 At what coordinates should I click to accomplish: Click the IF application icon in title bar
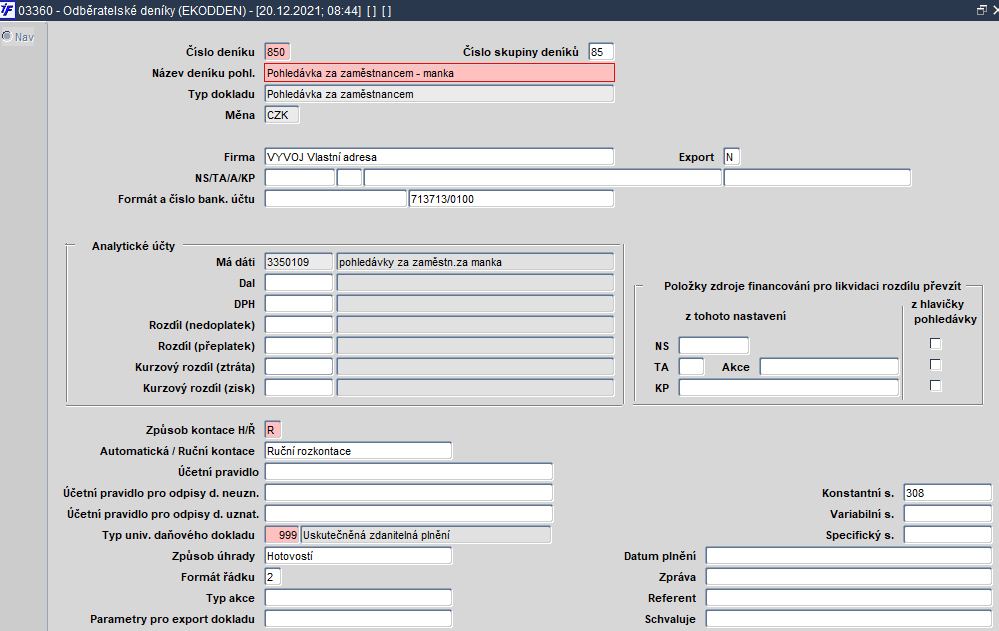point(8,10)
